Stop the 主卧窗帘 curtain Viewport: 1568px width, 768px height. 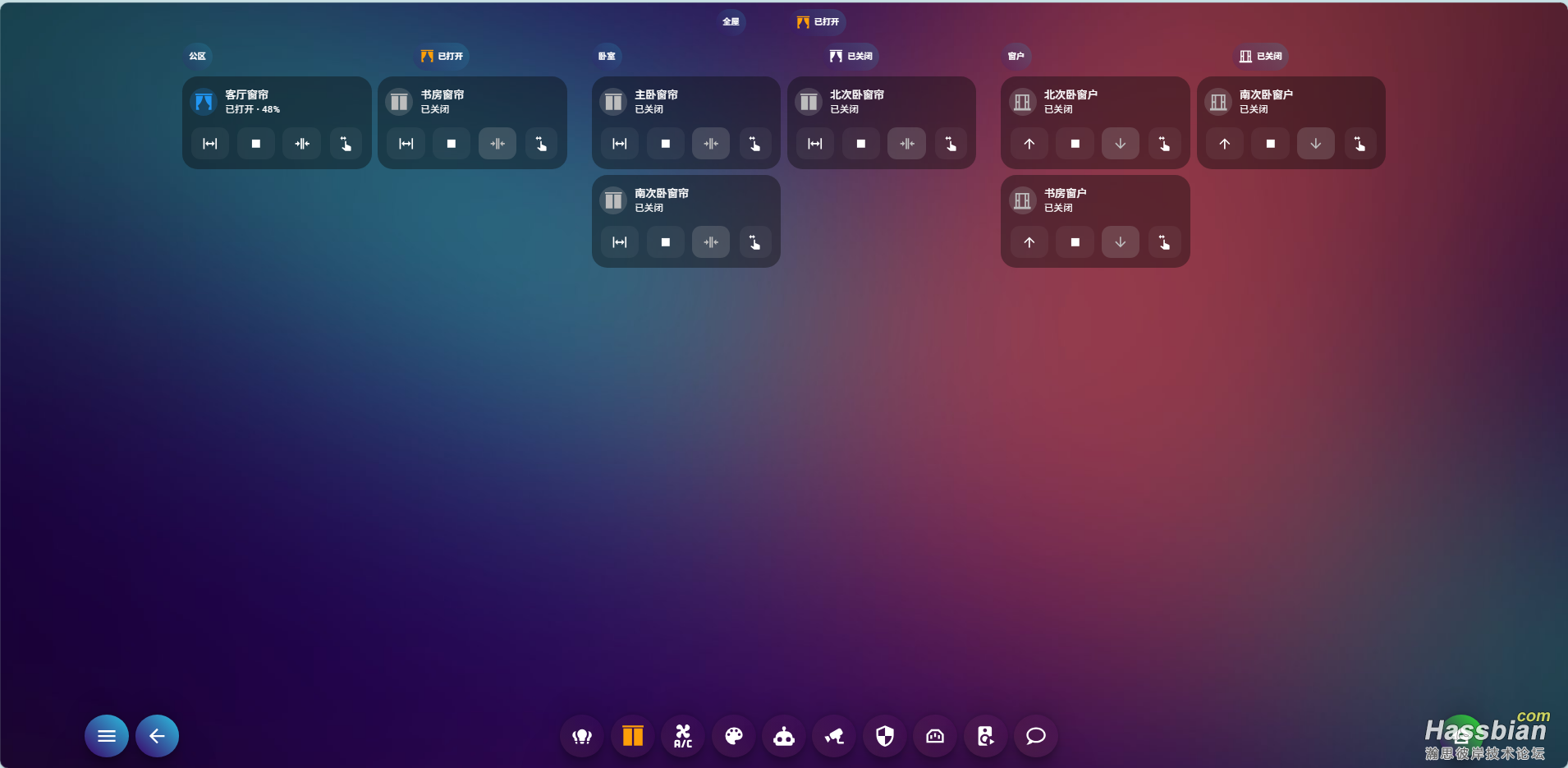tap(666, 144)
